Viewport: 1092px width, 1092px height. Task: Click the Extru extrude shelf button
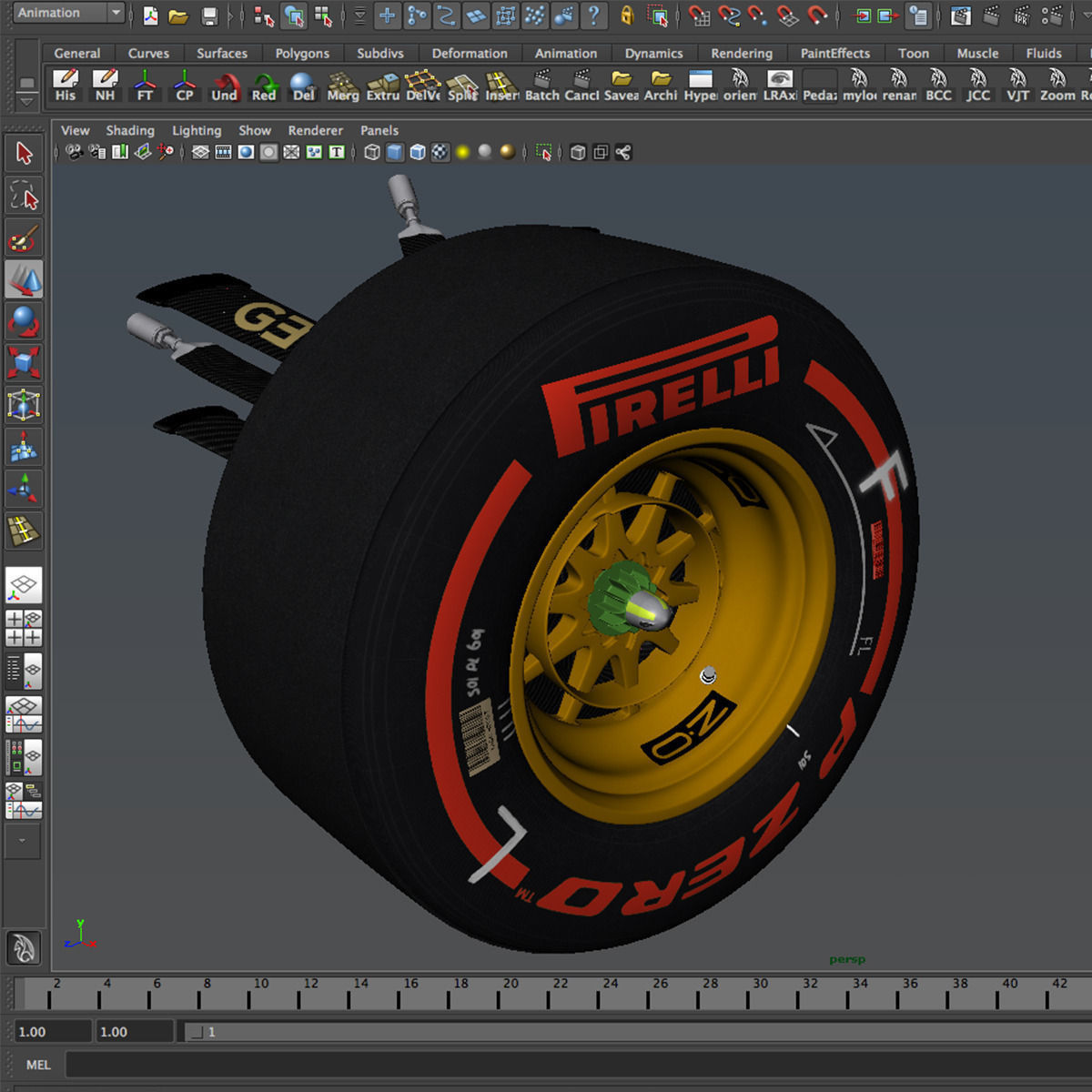383,86
